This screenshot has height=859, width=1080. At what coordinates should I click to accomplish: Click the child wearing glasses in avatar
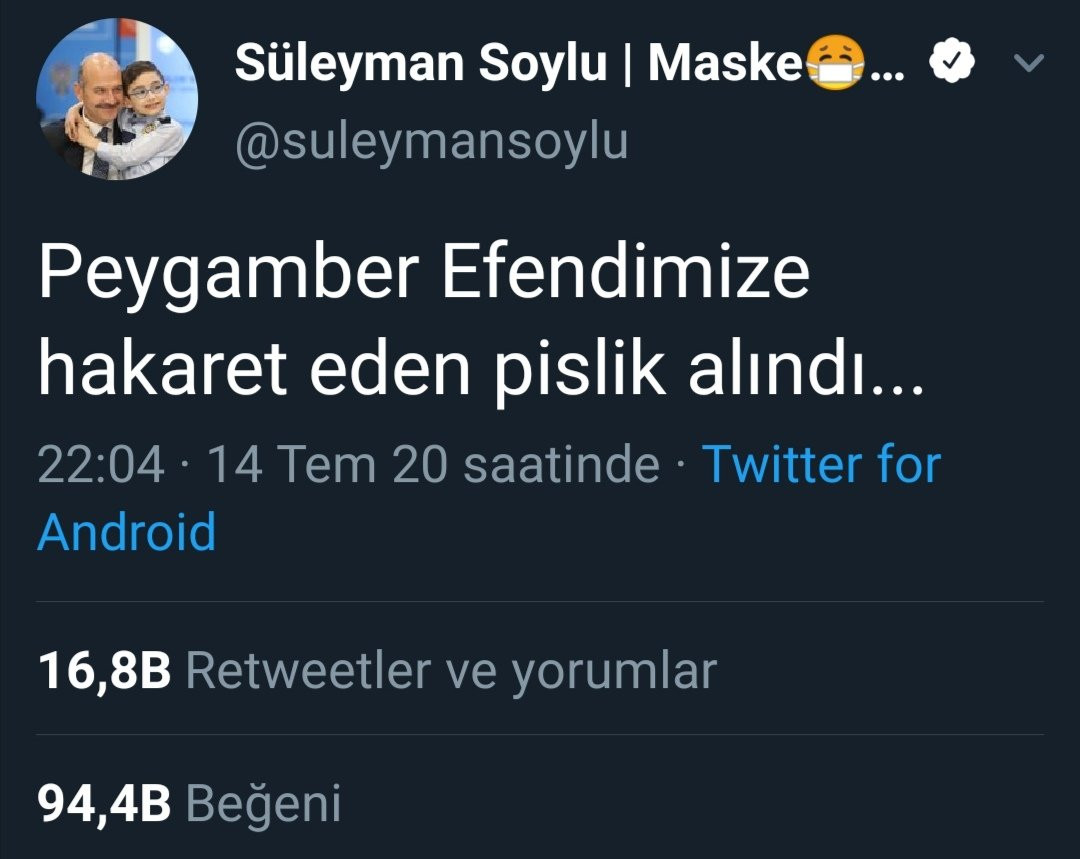148,117
